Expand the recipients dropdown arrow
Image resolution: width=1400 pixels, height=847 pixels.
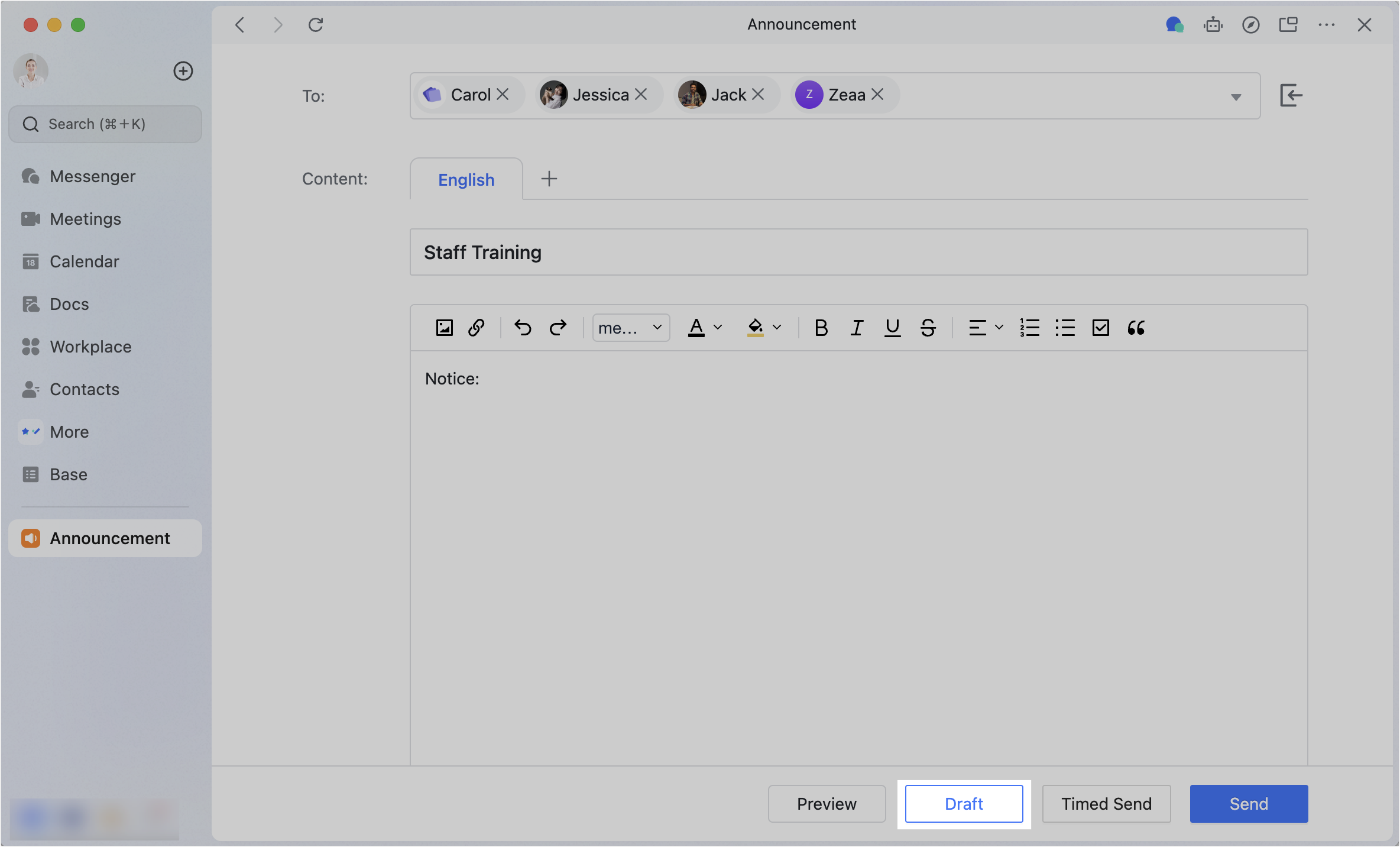[1236, 97]
